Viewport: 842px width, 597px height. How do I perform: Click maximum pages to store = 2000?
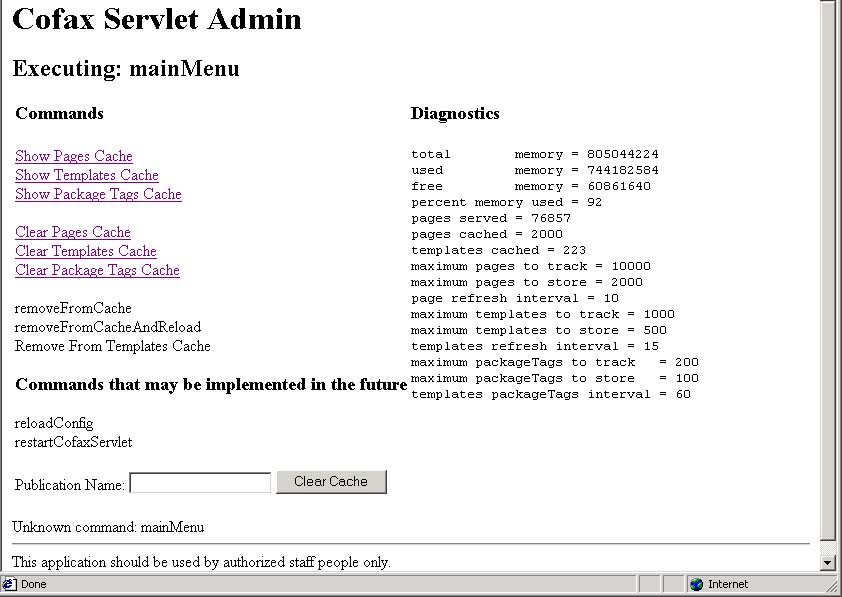click(x=527, y=283)
